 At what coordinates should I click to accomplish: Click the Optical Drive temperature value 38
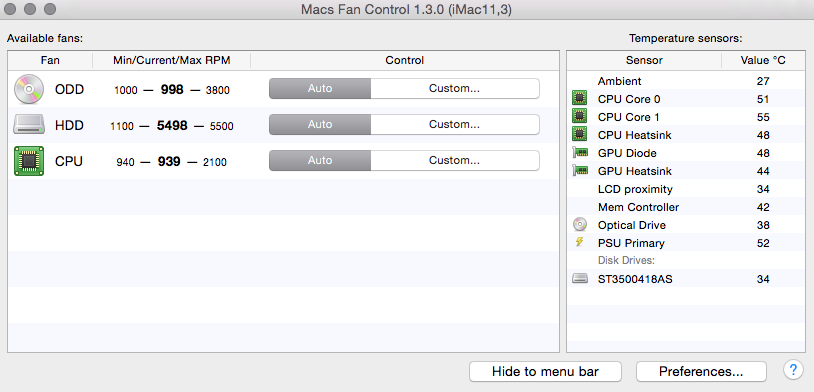tap(763, 225)
